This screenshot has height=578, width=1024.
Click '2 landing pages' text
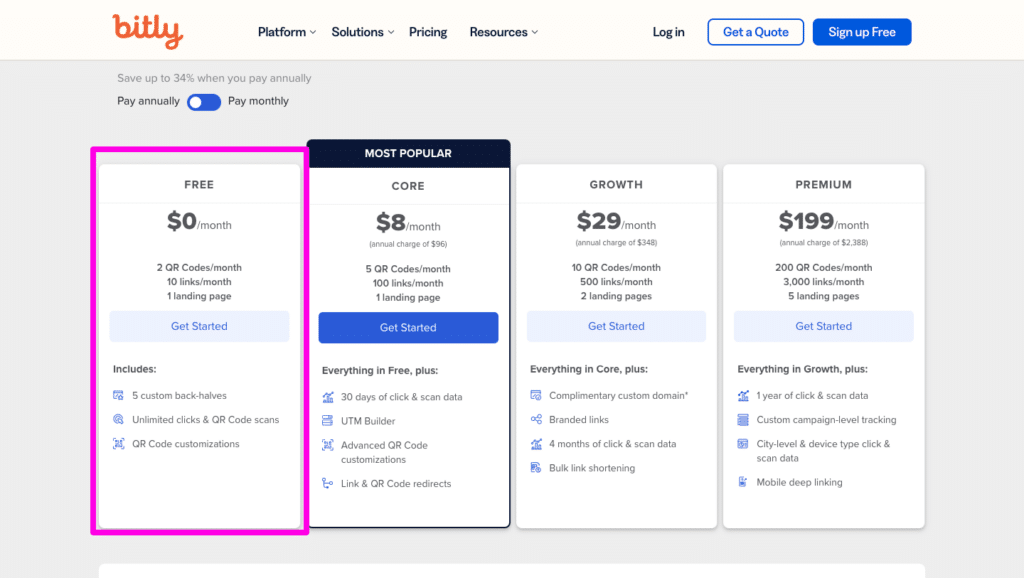[616, 297]
